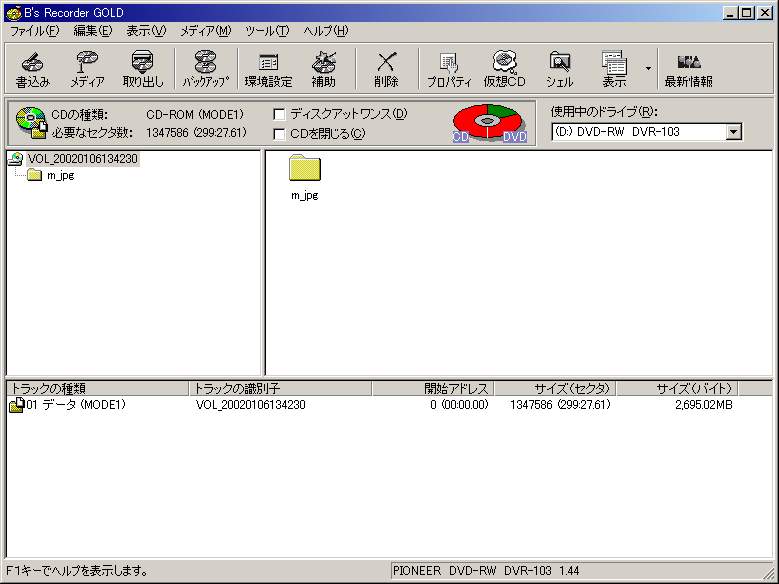Viewport: 779px width, 584px height.
Task: Click the サイズ(セクタ) column header
Action: point(555,389)
